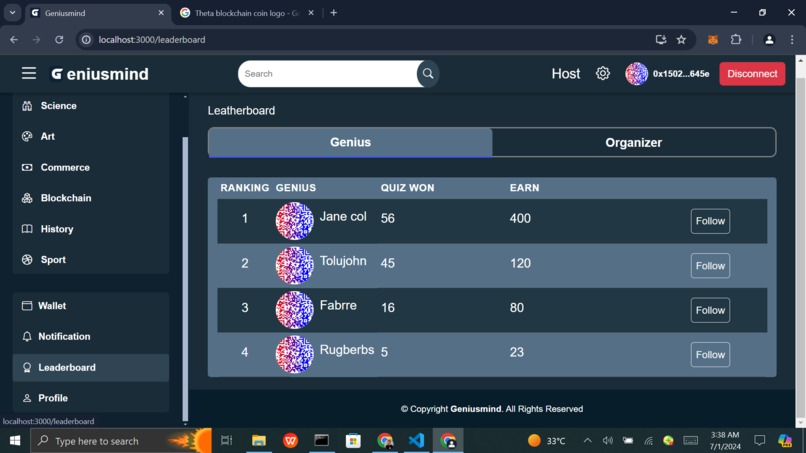
Task: Click Tolujohn's avatar
Action: tap(295, 266)
